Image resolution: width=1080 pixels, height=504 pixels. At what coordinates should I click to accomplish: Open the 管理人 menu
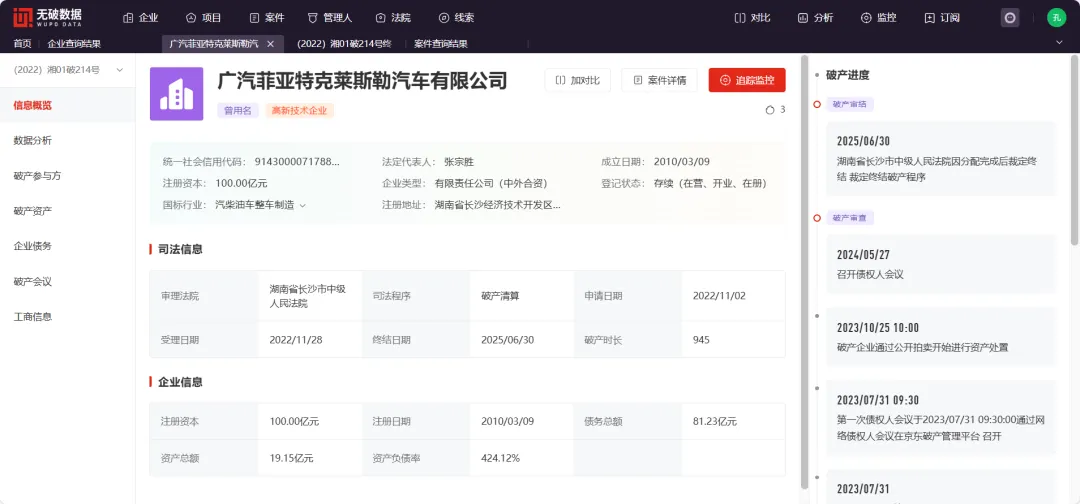click(x=330, y=18)
